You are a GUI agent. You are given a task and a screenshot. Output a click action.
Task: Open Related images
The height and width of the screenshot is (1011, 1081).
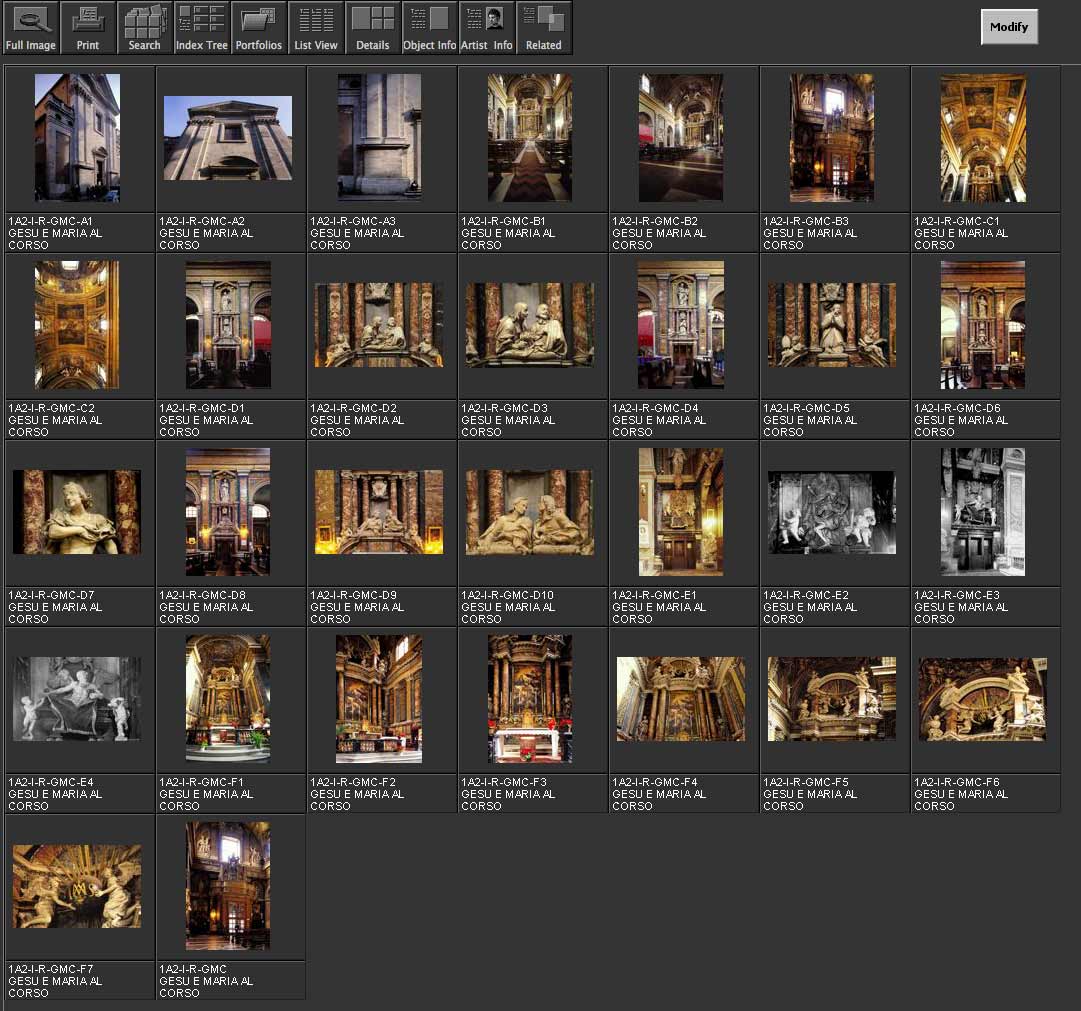tap(544, 28)
